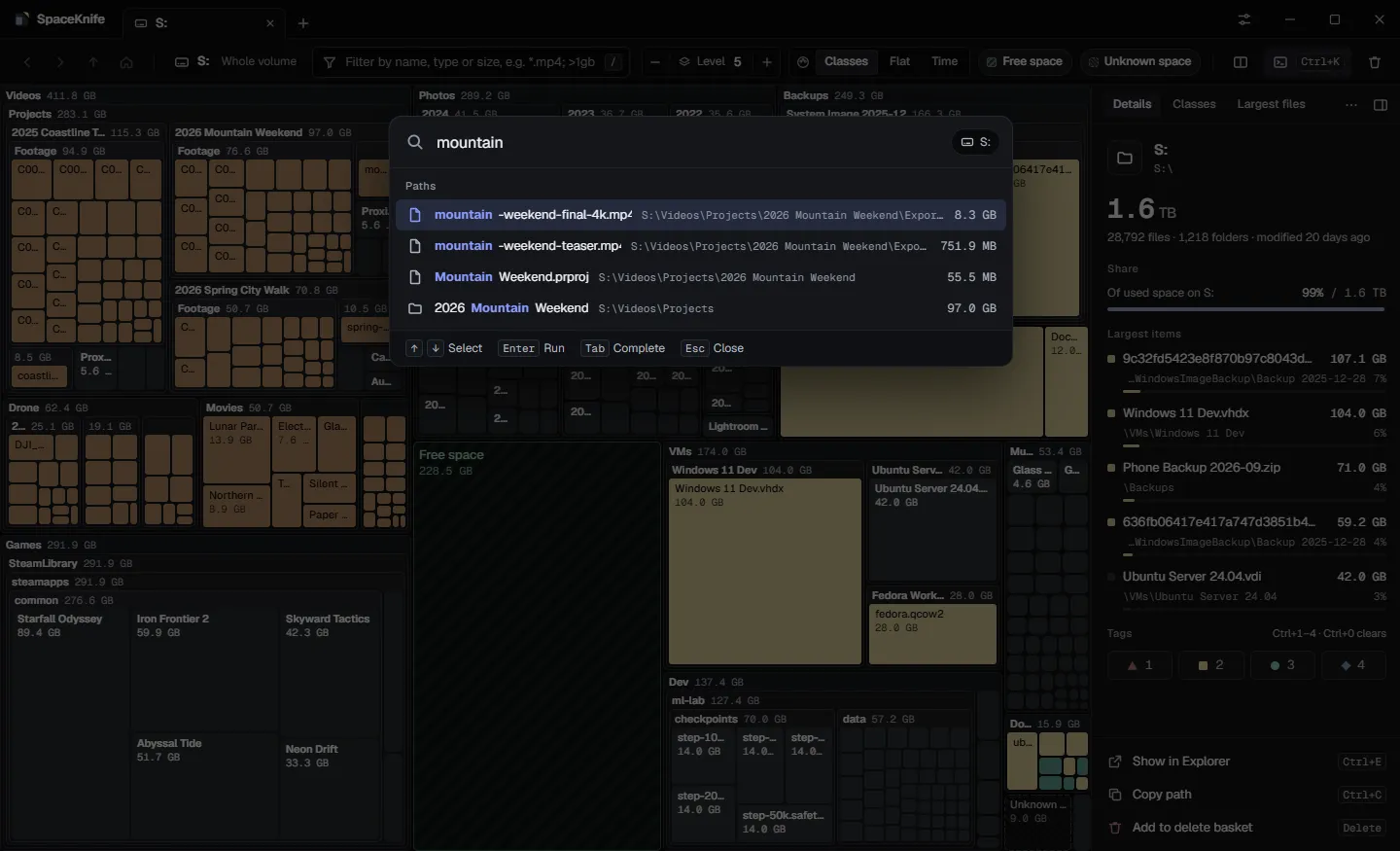This screenshot has width=1400, height=851.
Task: Toggle Unknown space display
Action: (1139, 62)
